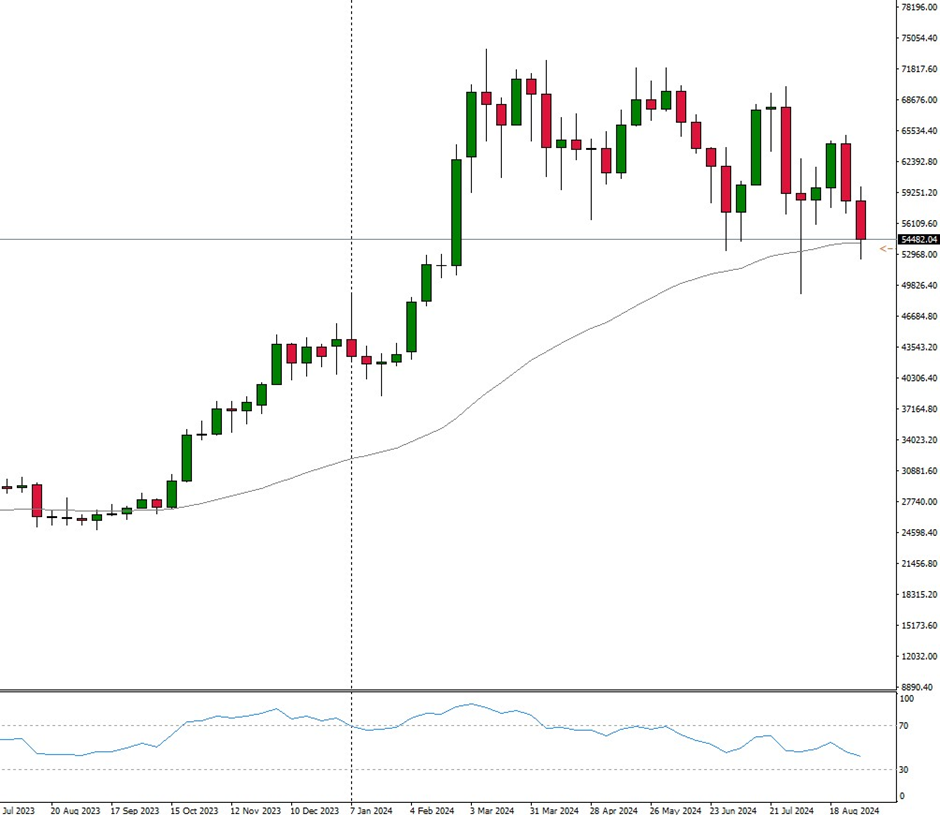This screenshot has height=815, width=940.
Task: Click the long-wick doji candle of early August 2024
Action: pos(801,197)
